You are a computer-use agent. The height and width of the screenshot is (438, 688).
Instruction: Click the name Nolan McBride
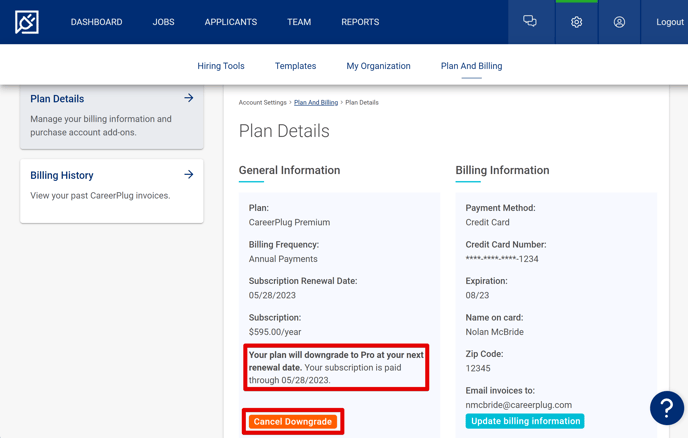tap(494, 332)
